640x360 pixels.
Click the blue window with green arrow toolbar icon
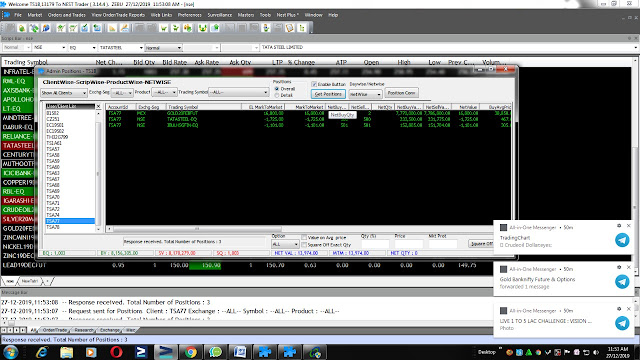coord(215,28)
